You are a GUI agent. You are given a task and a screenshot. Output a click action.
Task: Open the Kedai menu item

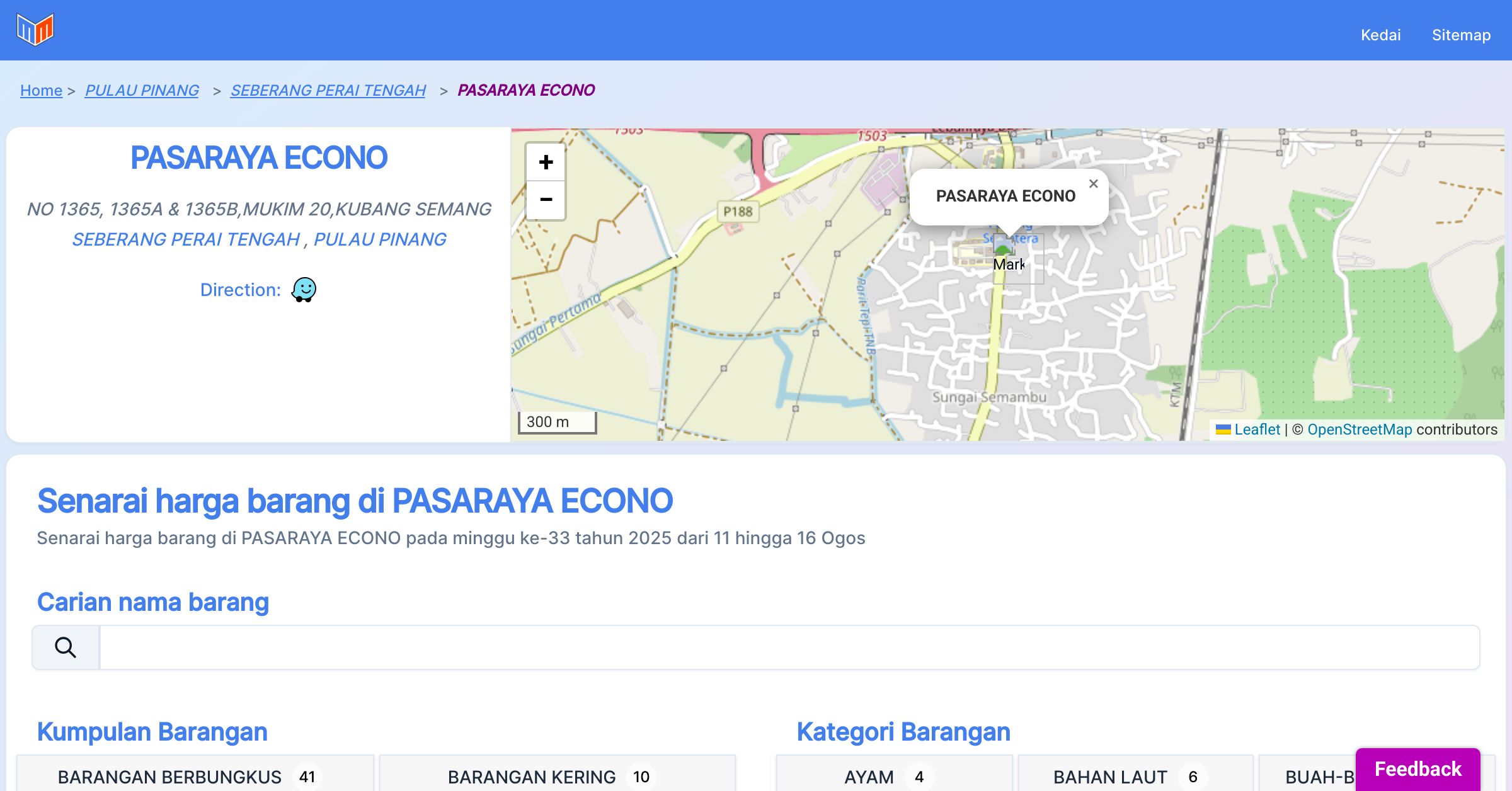1380,35
